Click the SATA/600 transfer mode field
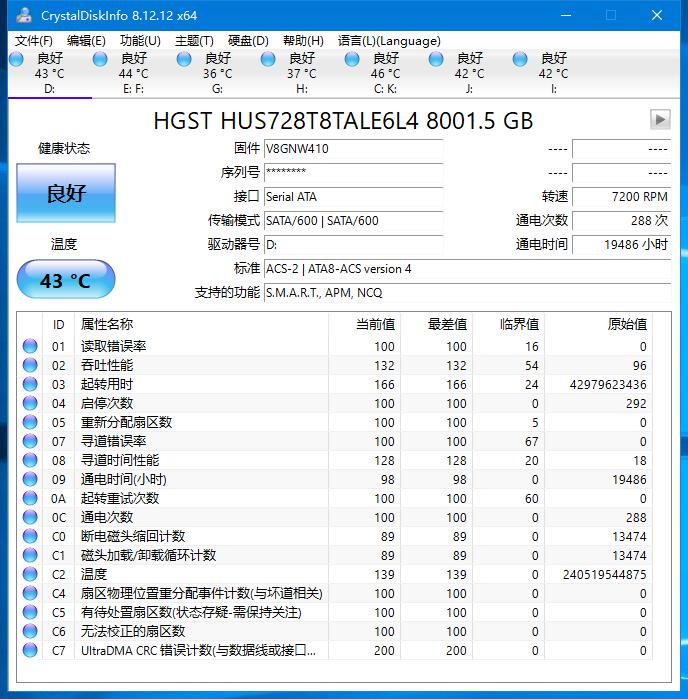This screenshot has width=688, height=699. (x=354, y=221)
